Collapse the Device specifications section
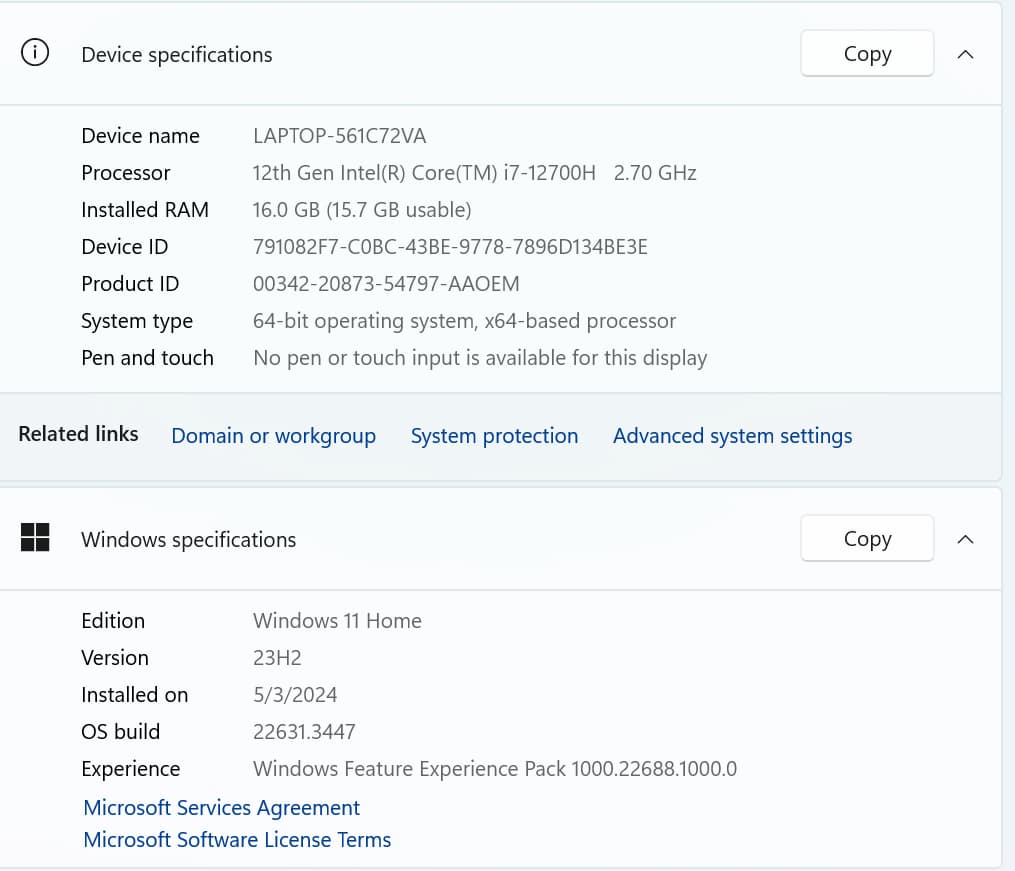This screenshot has width=1015, height=871. pyautogui.click(x=965, y=54)
